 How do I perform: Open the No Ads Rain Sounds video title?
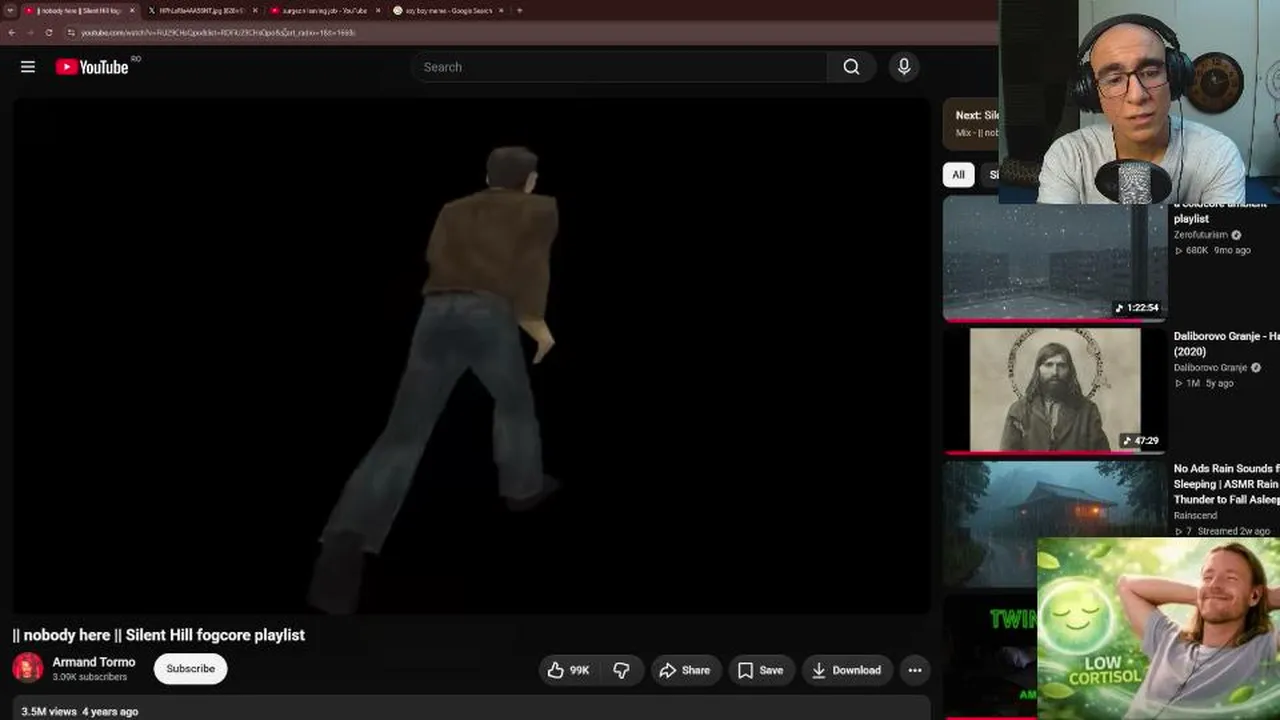tap(1227, 484)
